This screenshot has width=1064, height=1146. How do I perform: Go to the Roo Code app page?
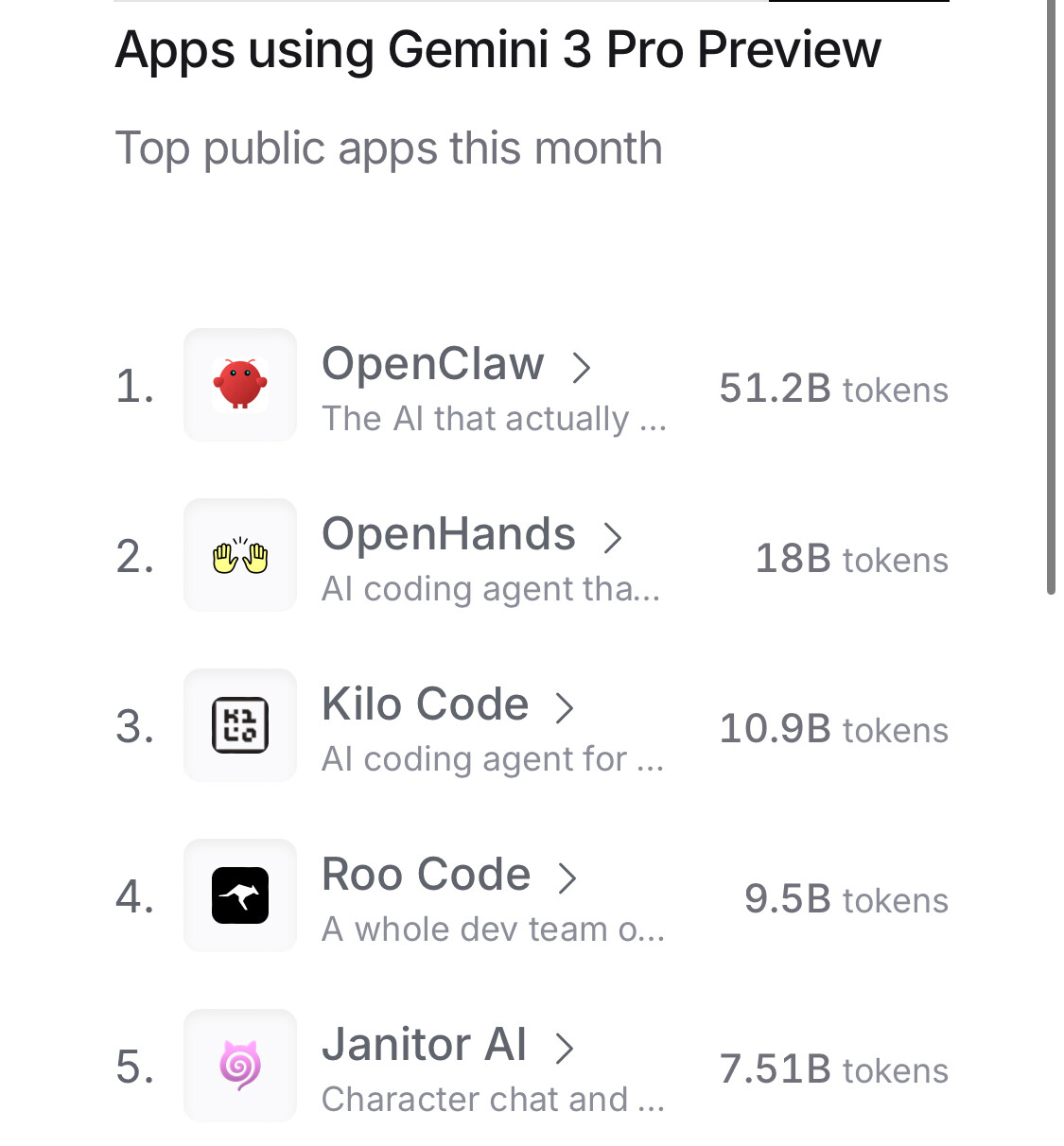pyautogui.click(x=426, y=875)
